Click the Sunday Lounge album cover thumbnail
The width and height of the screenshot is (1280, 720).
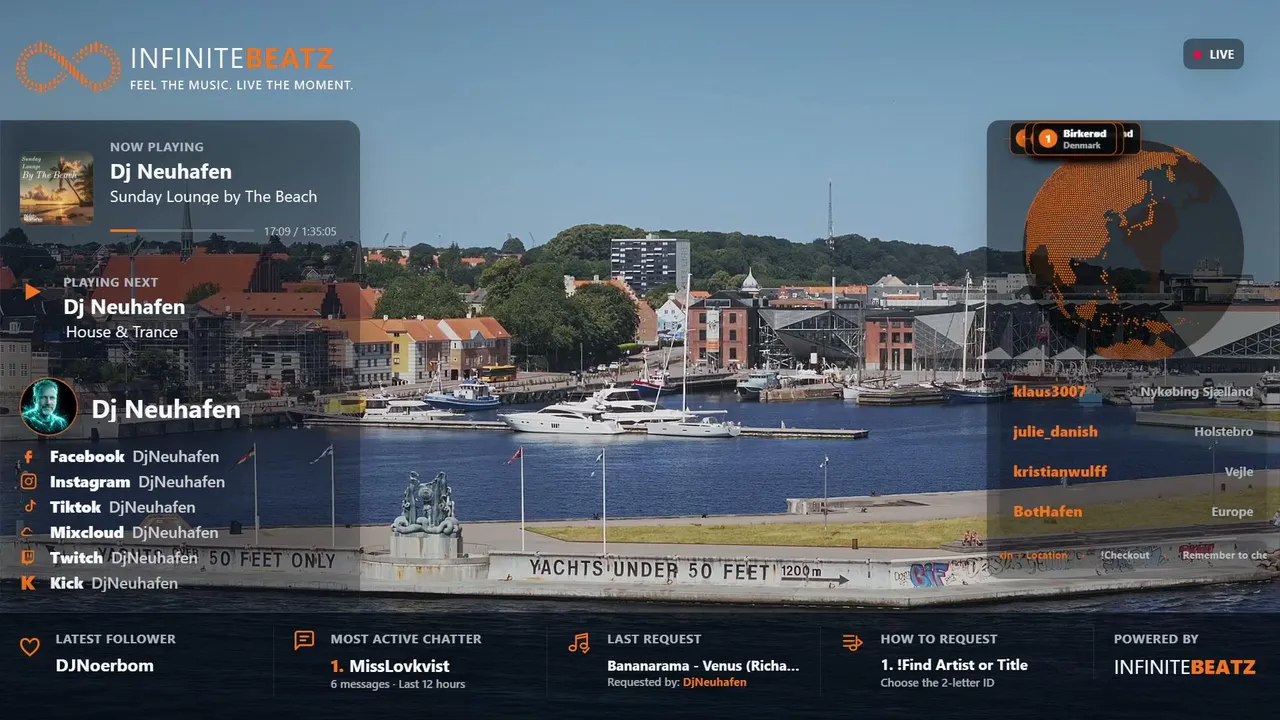point(57,188)
